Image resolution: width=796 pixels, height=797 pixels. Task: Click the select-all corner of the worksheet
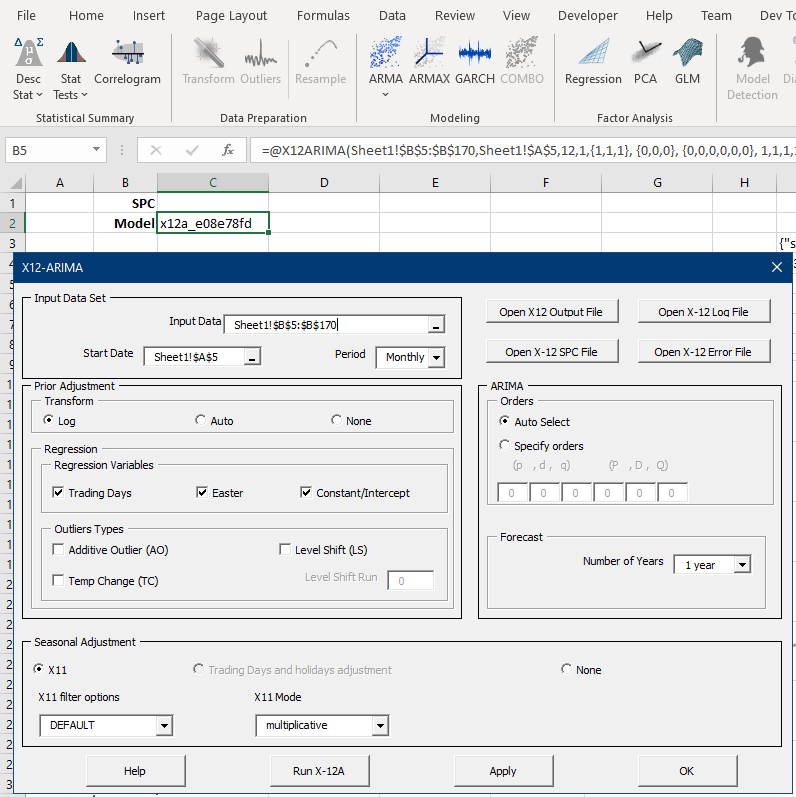[15, 182]
